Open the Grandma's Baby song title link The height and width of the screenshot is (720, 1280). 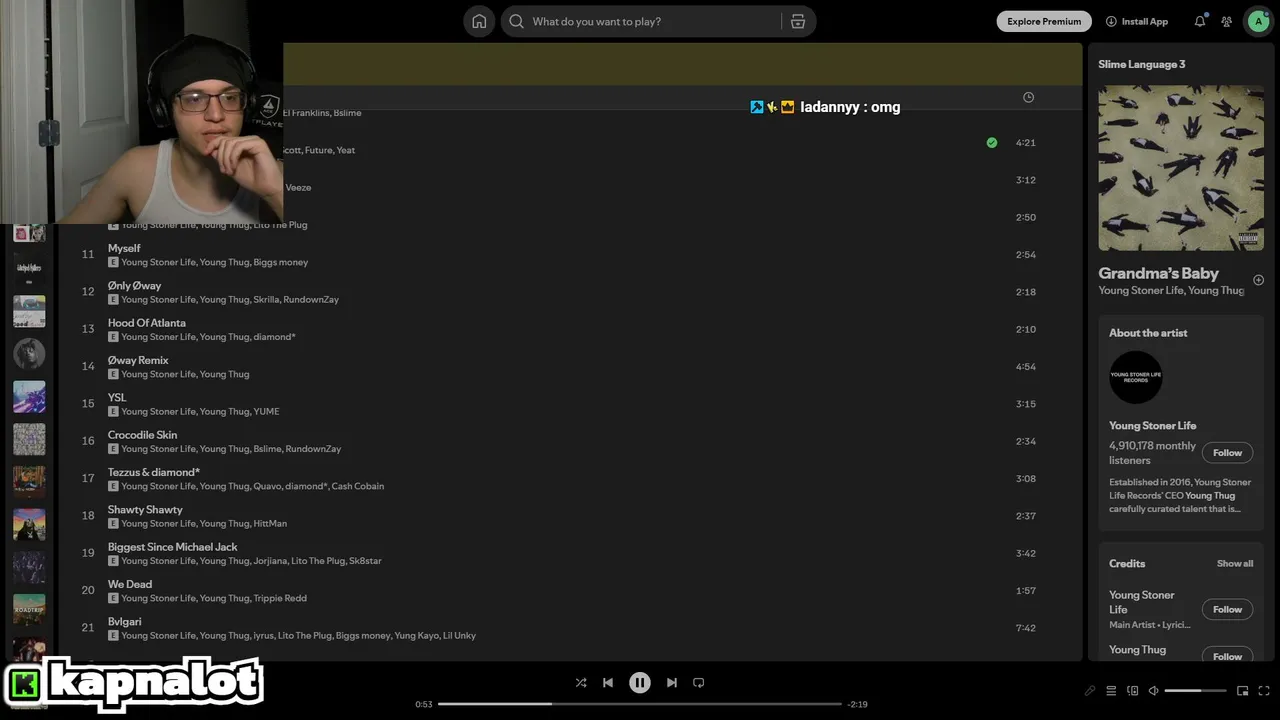coord(1158,273)
